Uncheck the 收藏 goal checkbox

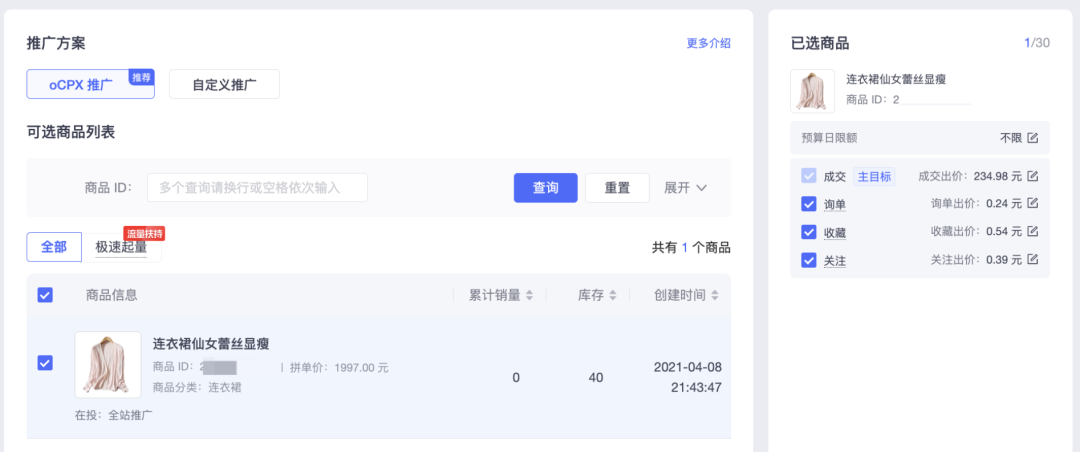(809, 232)
